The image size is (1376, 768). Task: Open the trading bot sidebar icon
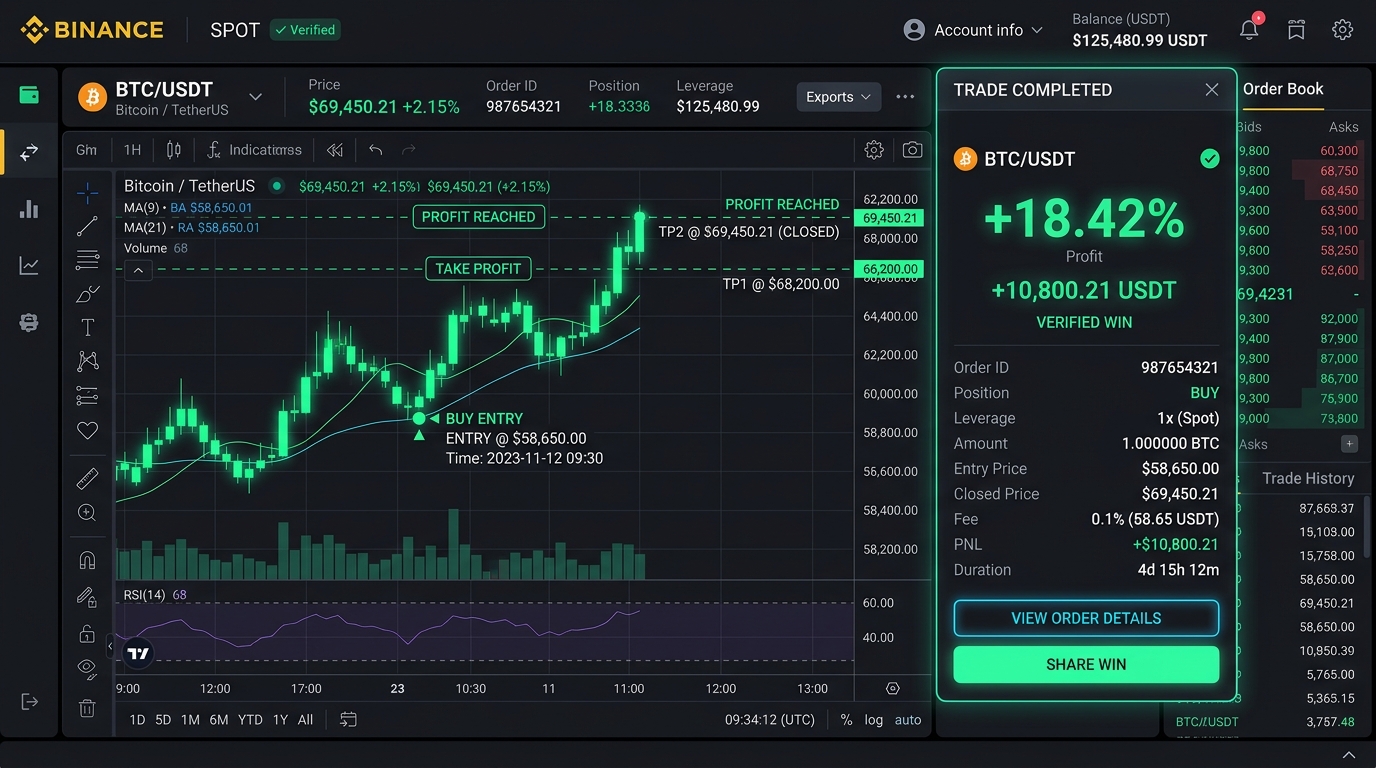click(29, 323)
